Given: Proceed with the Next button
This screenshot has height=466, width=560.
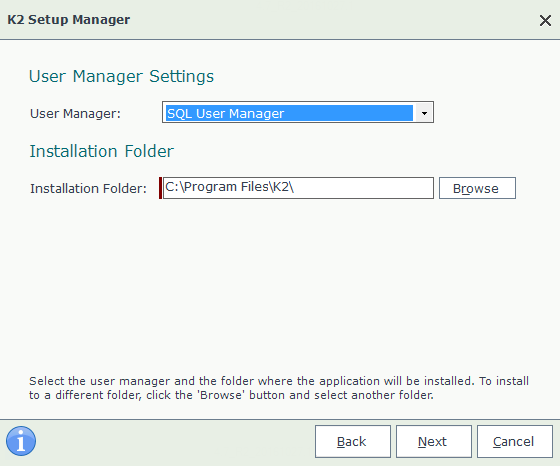Looking at the screenshot, I should pos(434,441).
